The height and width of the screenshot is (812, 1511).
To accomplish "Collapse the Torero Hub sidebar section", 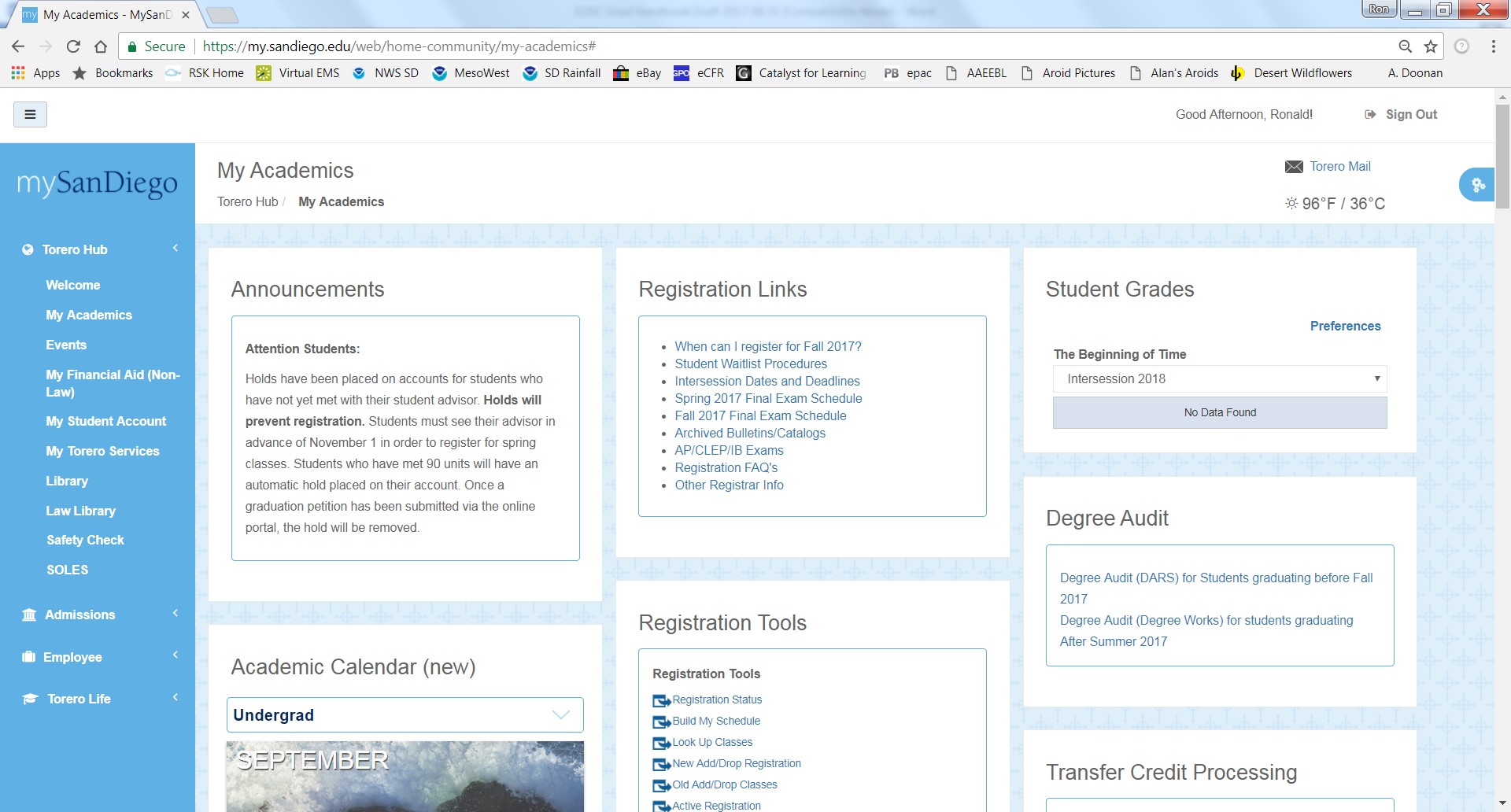I will 175,249.
